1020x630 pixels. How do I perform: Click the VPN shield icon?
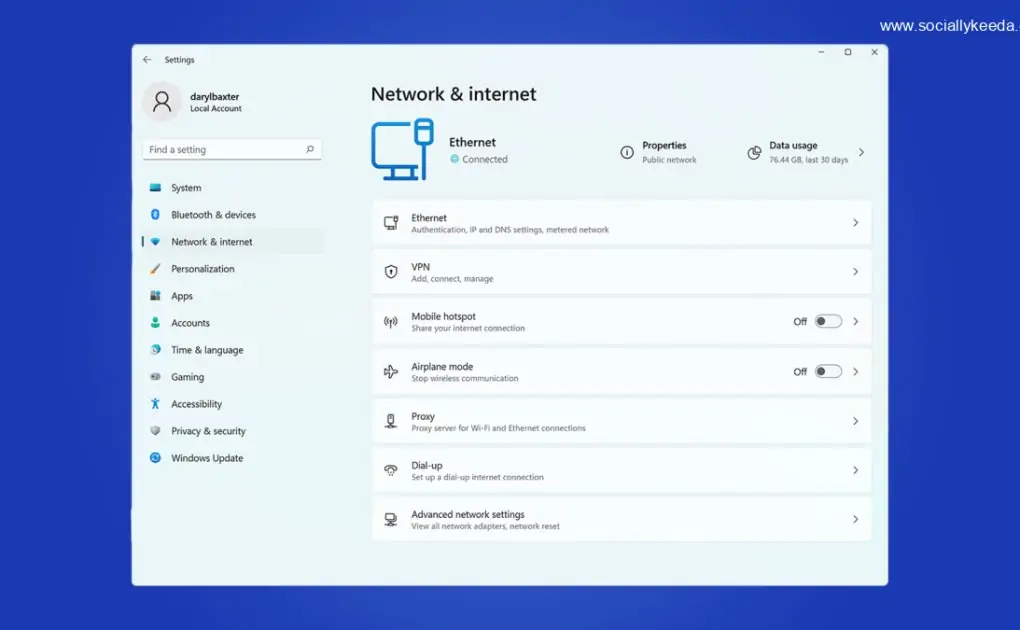click(x=391, y=271)
